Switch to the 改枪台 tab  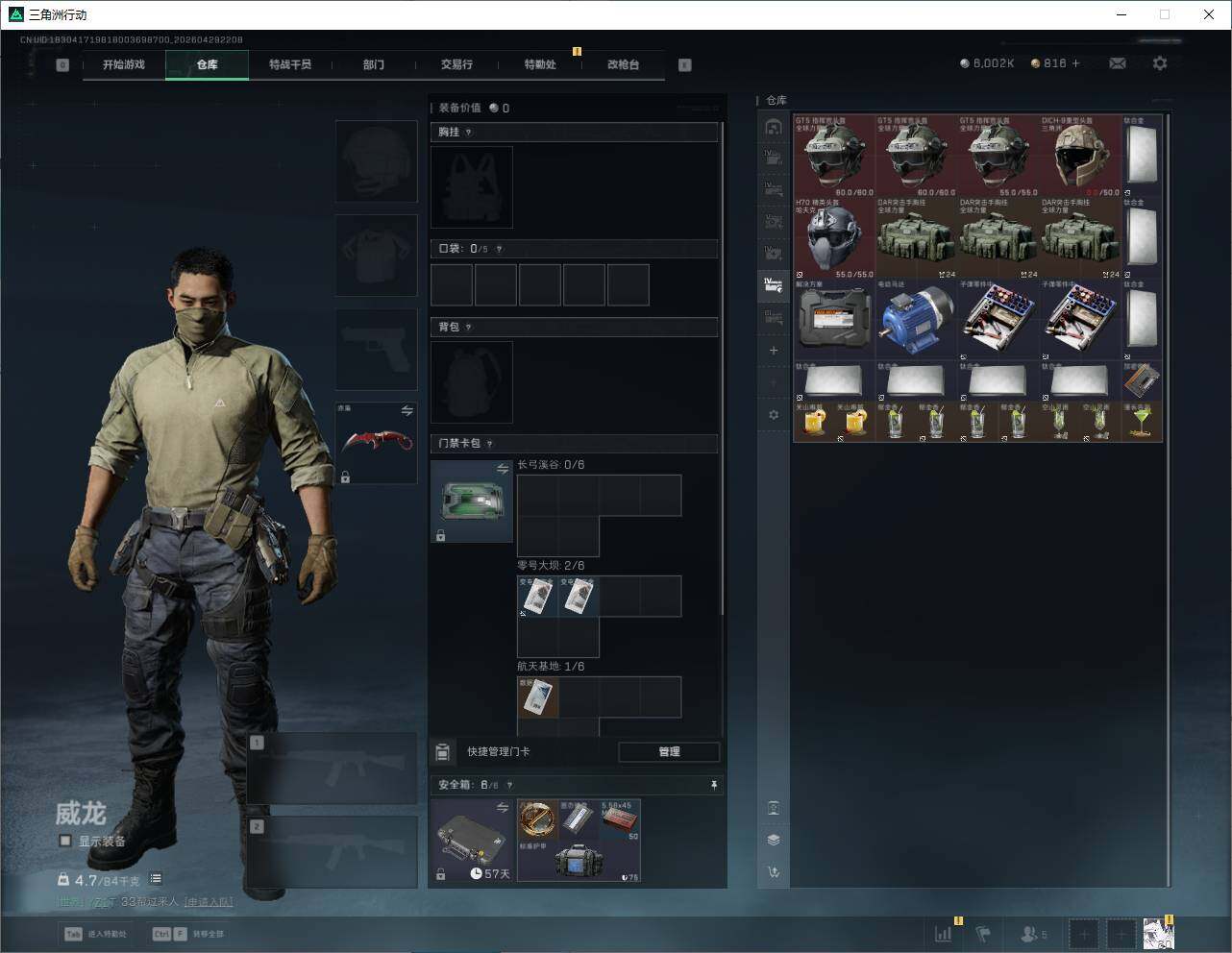point(623,64)
